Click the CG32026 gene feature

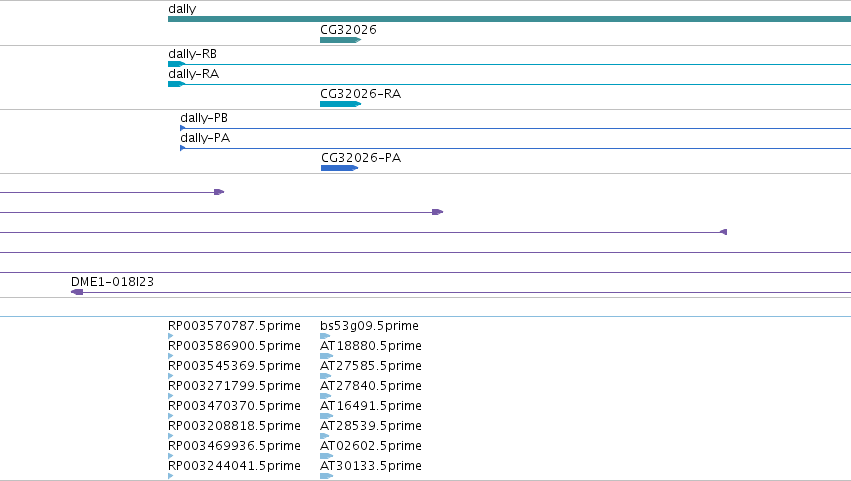[340, 40]
